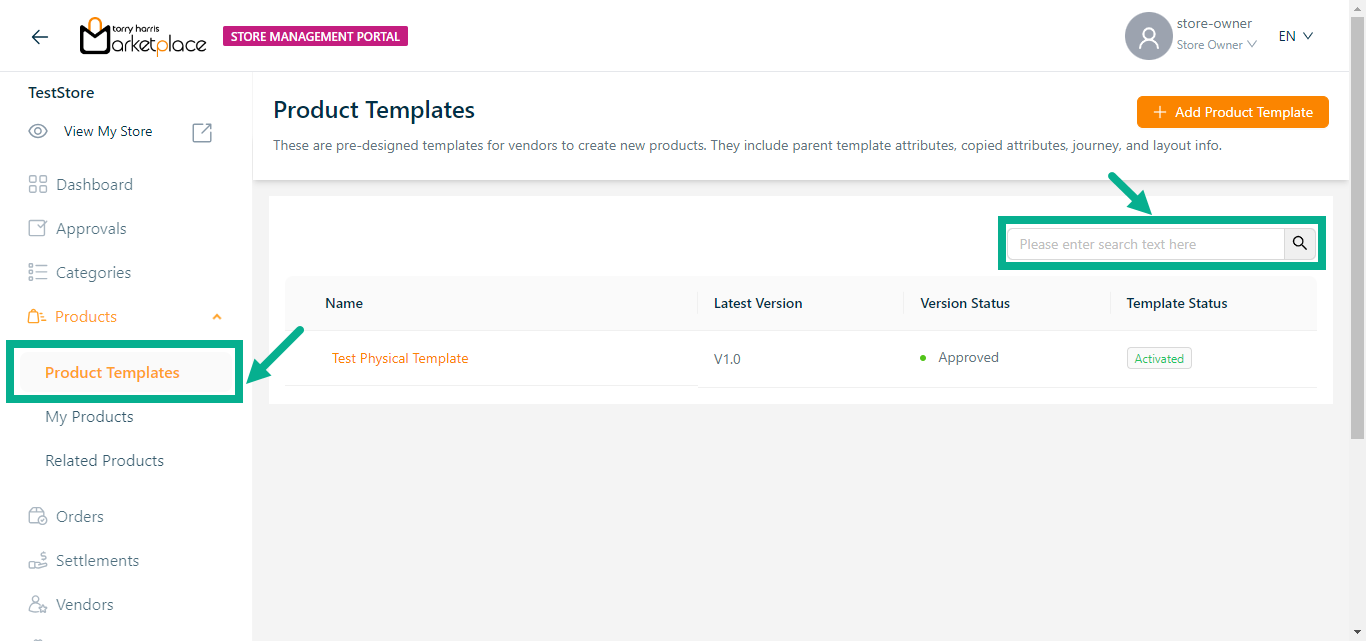The width and height of the screenshot is (1366, 641).
Task: Click Add Product Template button
Action: click(1232, 112)
